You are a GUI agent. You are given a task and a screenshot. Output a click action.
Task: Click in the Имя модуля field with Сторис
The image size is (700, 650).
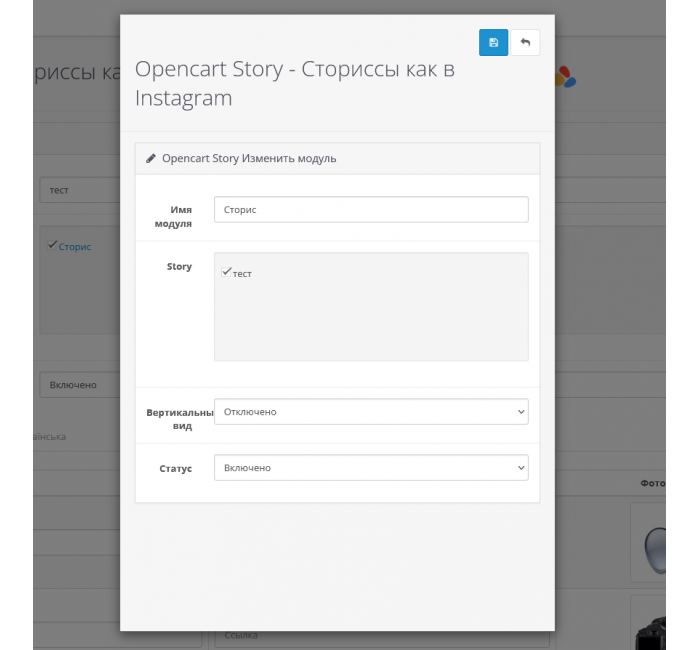click(371, 209)
